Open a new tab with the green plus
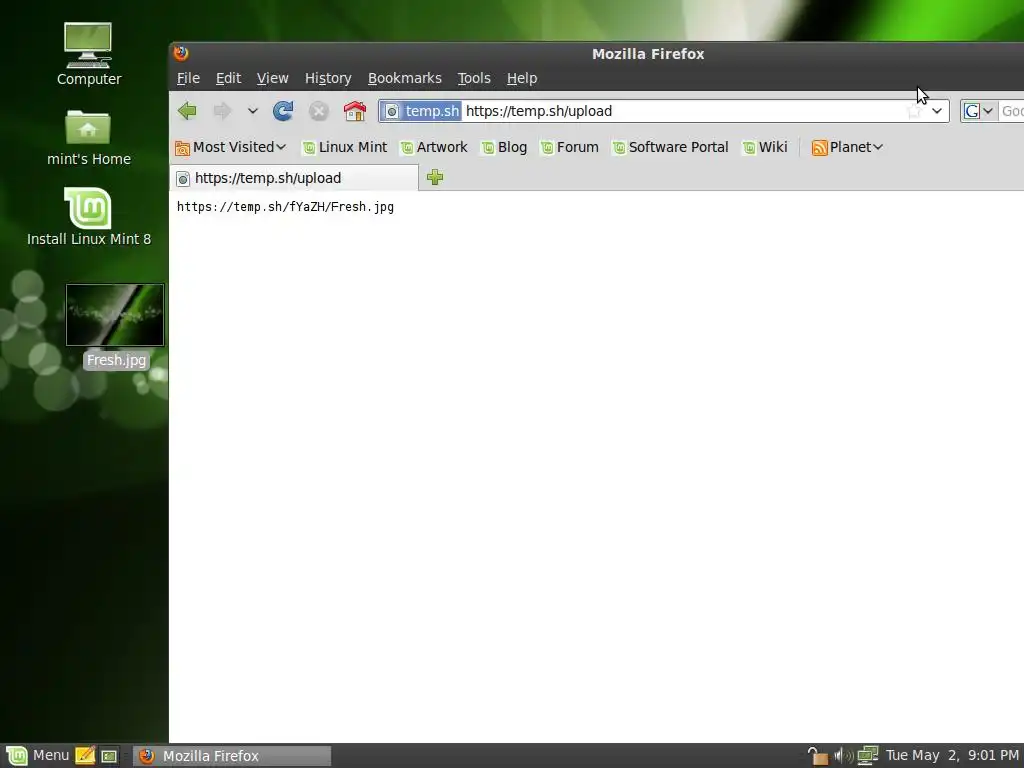This screenshot has height=768, width=1024. [x=435, y=177]
